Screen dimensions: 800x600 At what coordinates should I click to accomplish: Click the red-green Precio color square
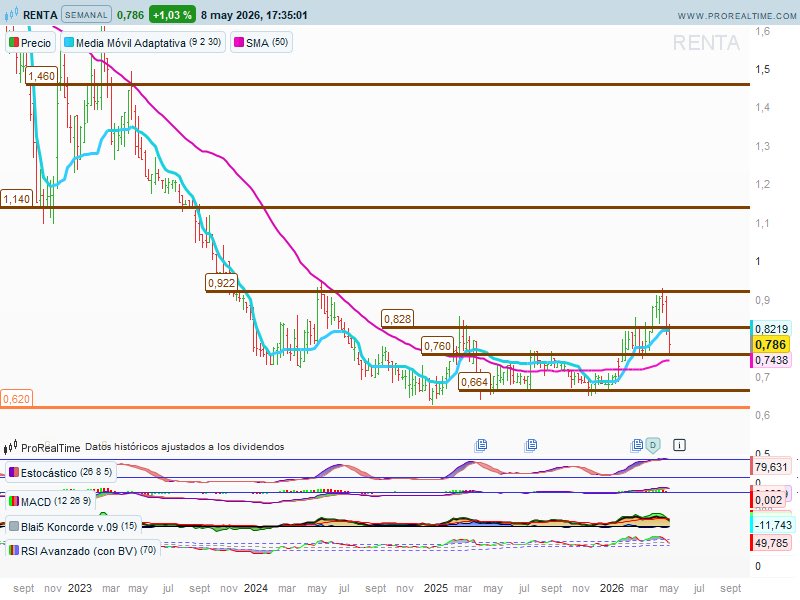click(14, 42)
